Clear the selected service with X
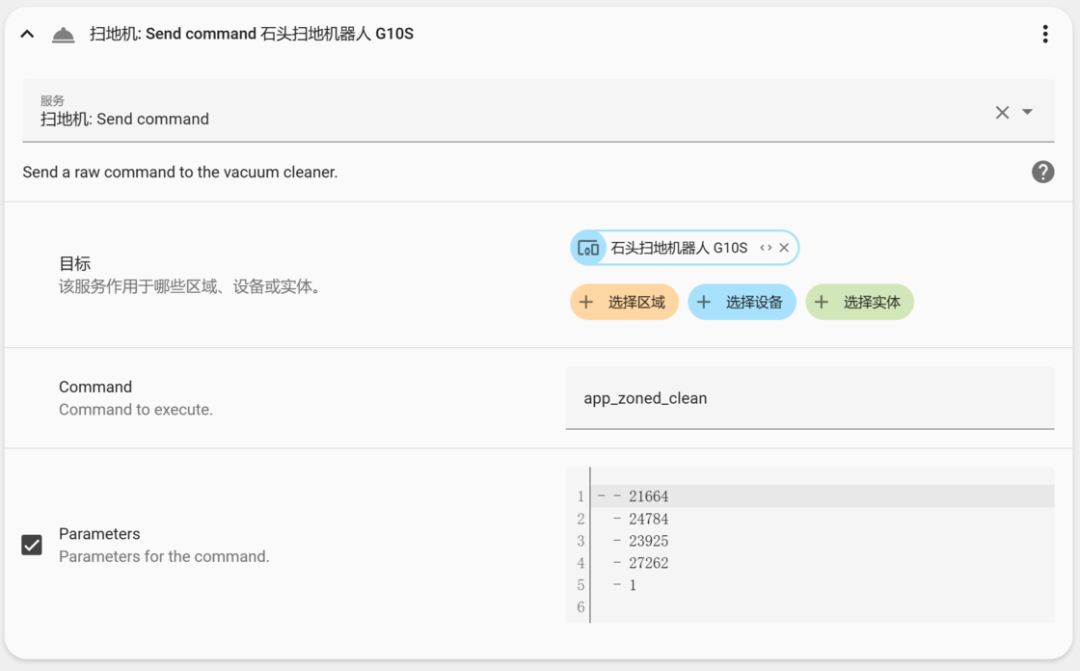The width and height of the screenshot is (1080, 671). point(1002,112)
